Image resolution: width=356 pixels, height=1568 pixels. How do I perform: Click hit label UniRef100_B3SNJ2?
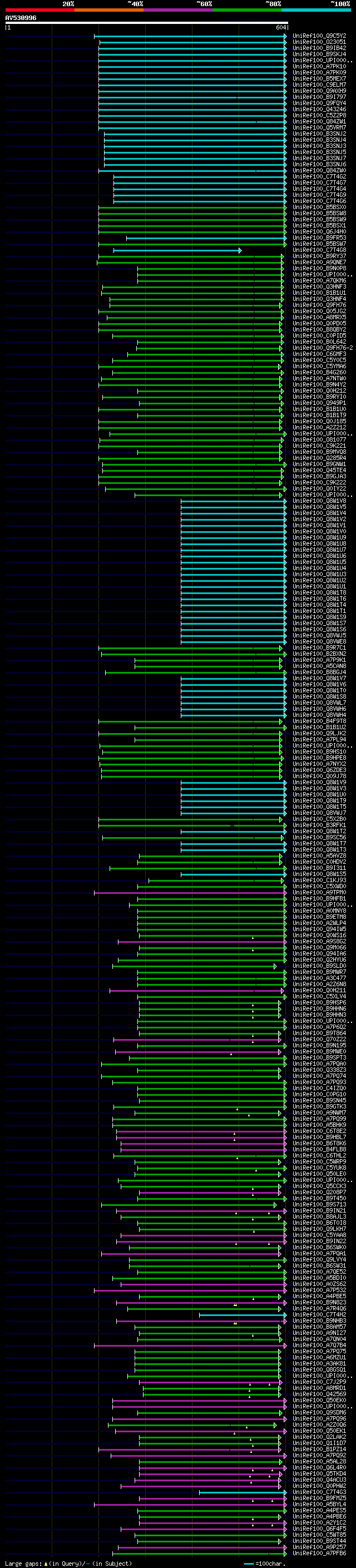[x=319, y=134]
